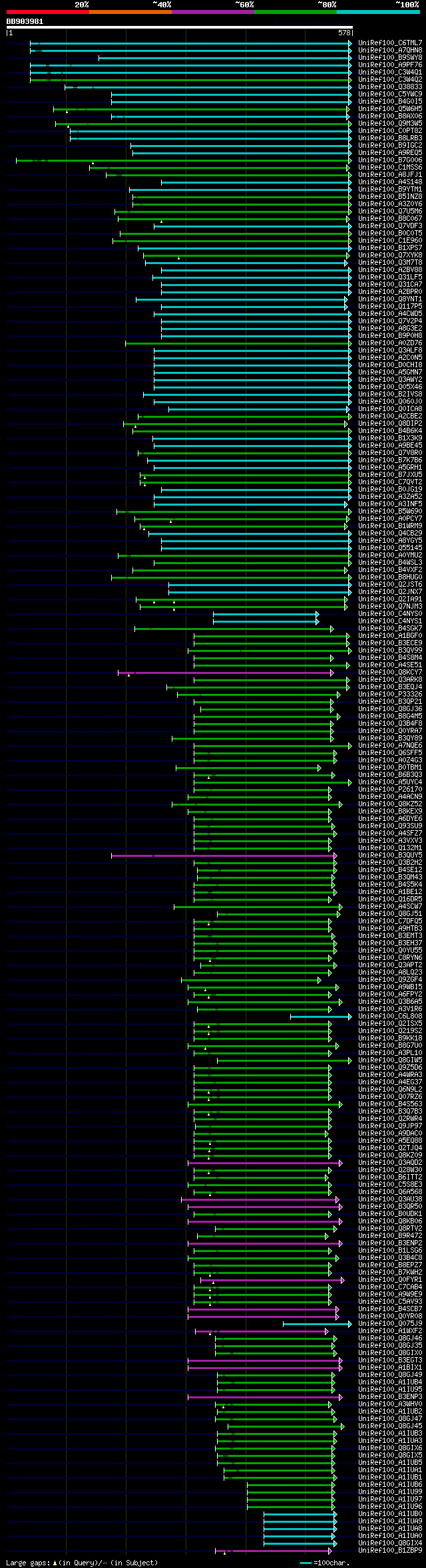Select the UniRef100_B0TBM1 label

[x=390, y=767]
